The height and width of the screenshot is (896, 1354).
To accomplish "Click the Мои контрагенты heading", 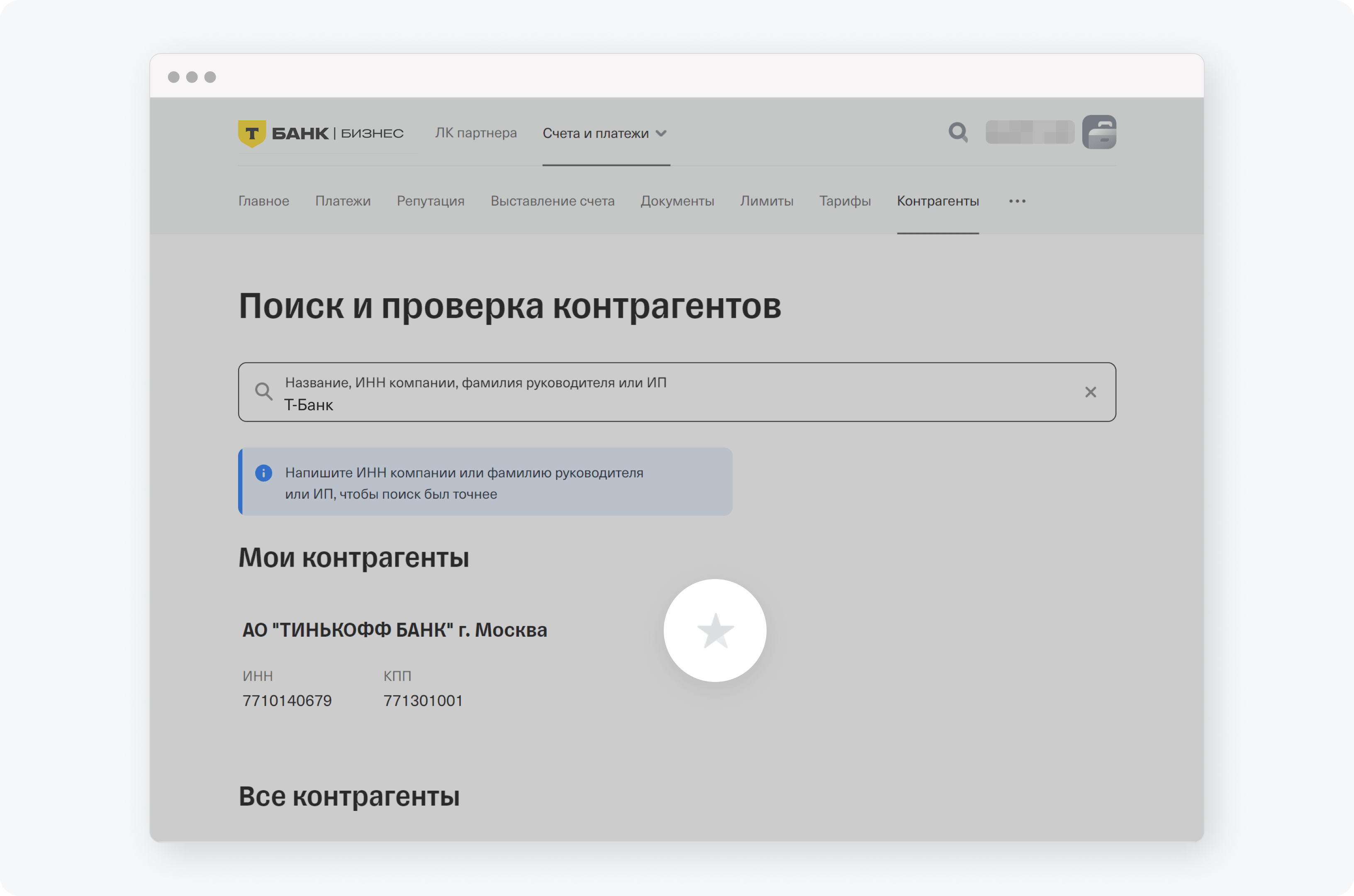I will 353,557.
